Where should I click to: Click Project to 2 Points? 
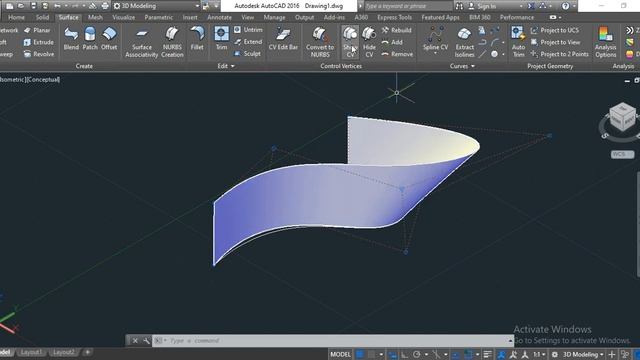tap(560, 54)
